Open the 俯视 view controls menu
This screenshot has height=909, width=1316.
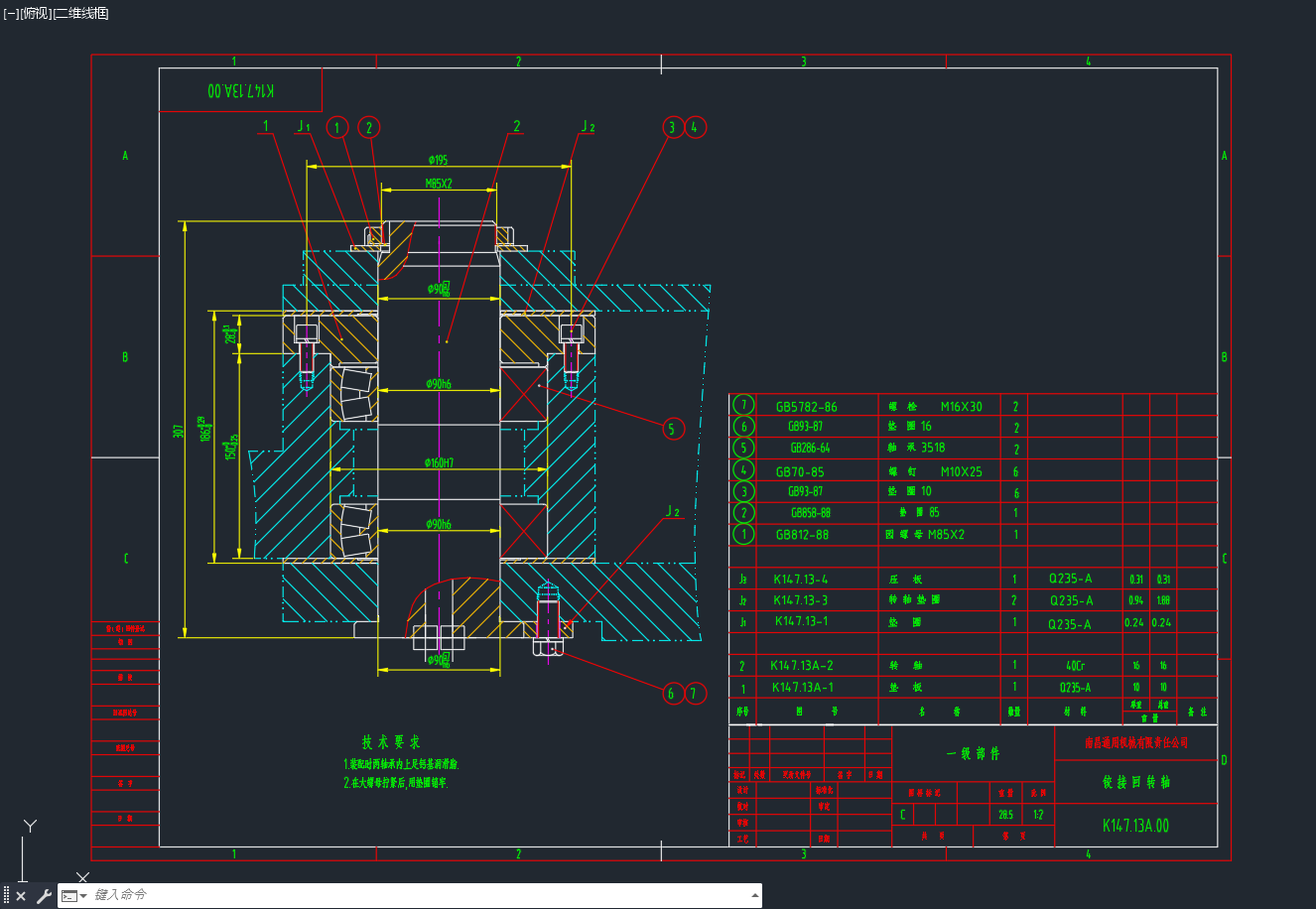coord(36,13)
